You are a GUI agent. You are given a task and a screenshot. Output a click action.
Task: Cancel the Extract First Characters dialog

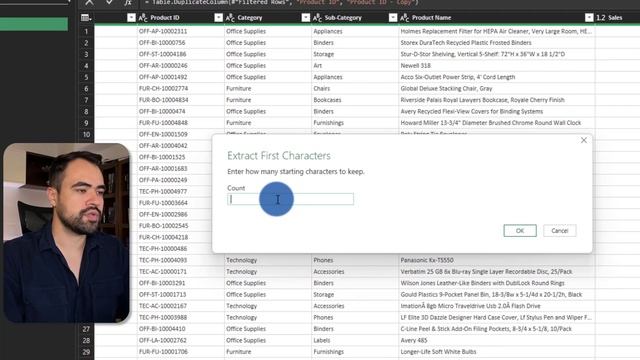click(x=560, y=231)
